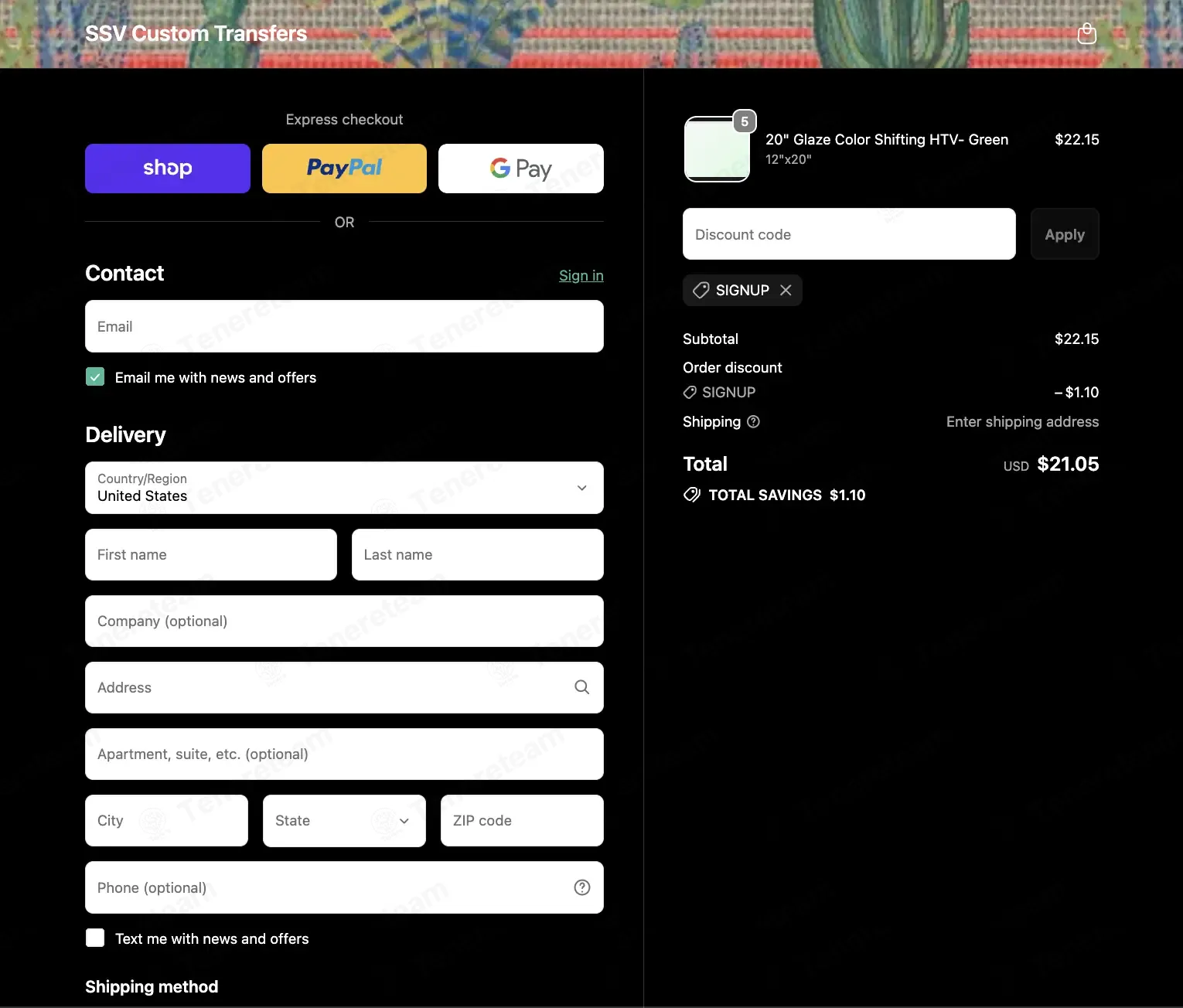Click the address search magnifier icon

(x=581, y=687)
